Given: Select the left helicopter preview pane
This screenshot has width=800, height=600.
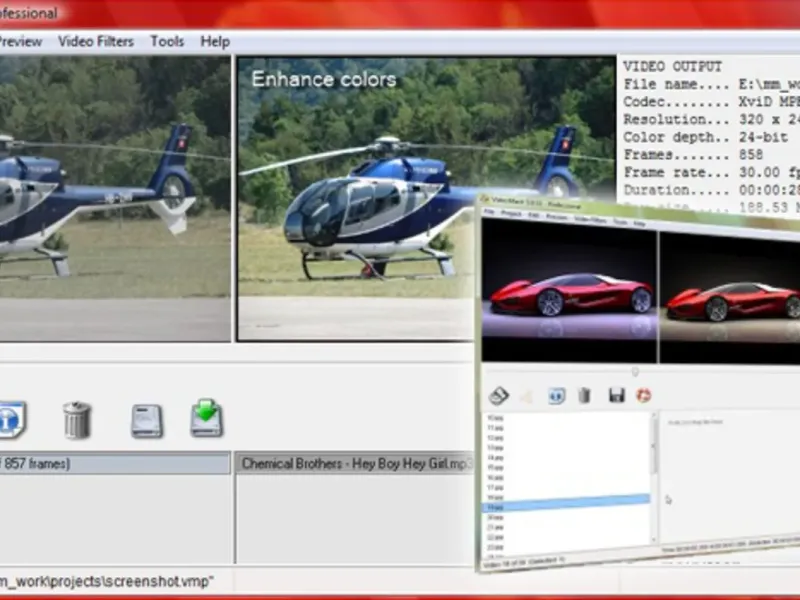Looking at the screenshot, I should click(x=115, y=198).
